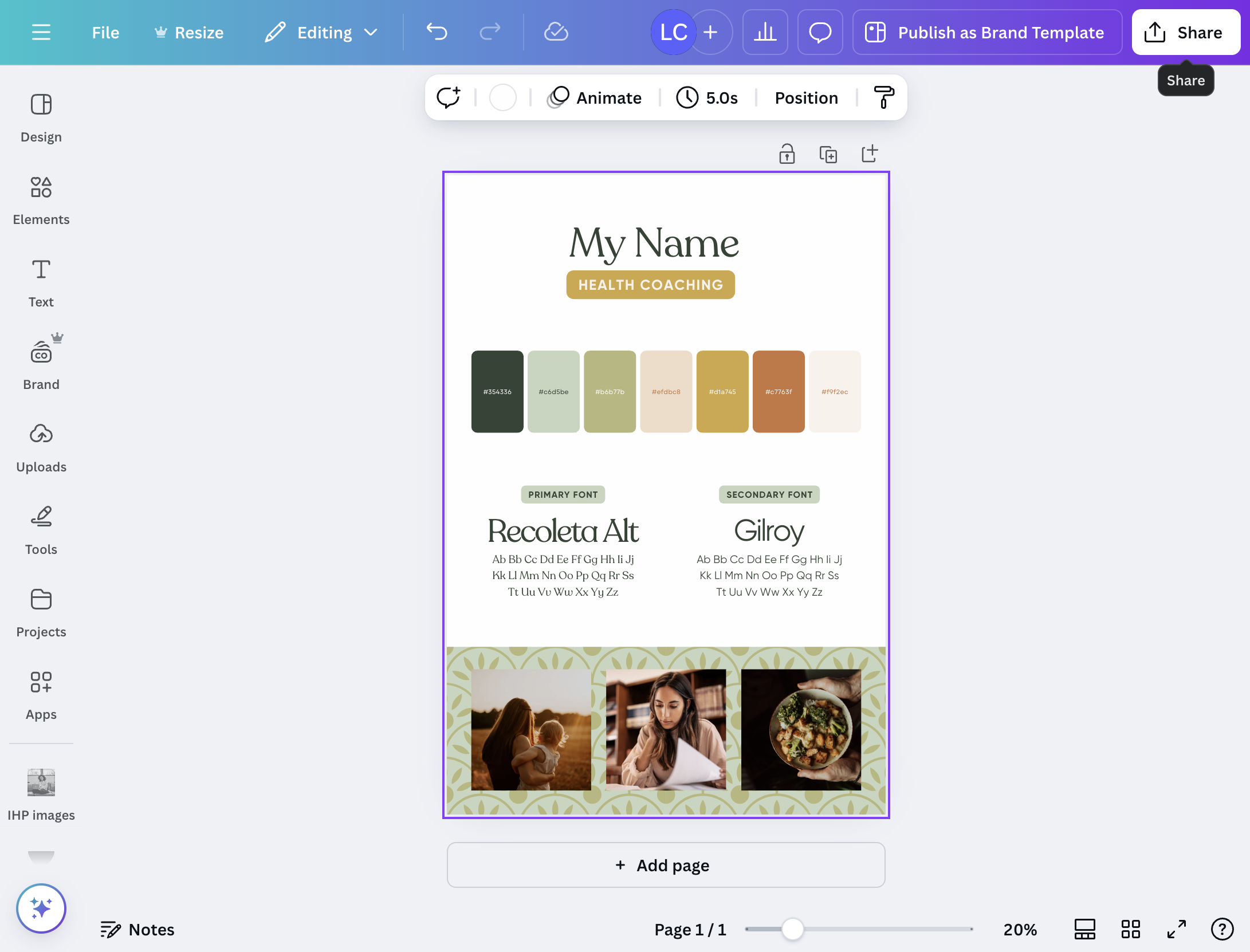Image resolution: width=1250 pixels, height=952 pixels.
Task: Add a comment via bubble-plus icon
Action: [449, 97]
